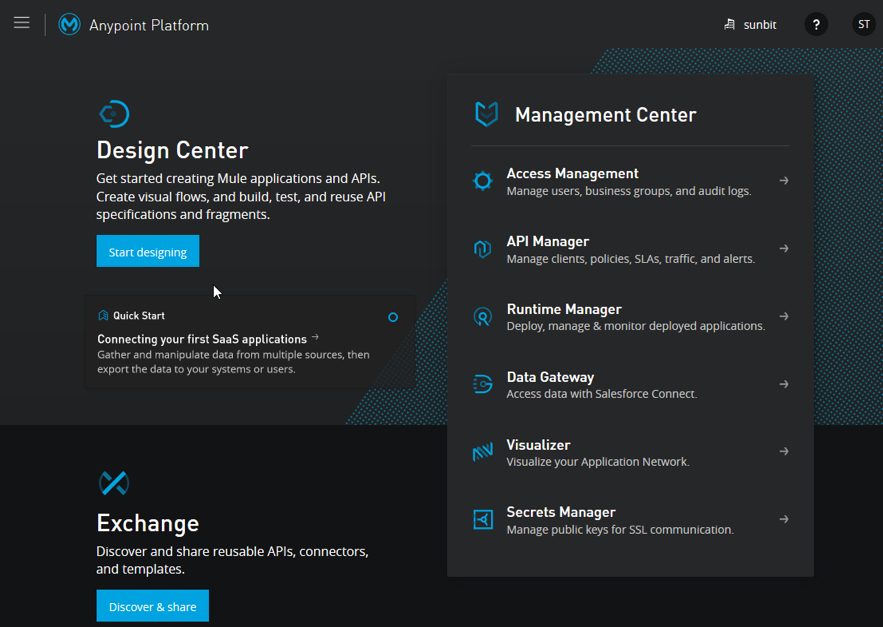Click the arrow on the Runtime Manager row
This screenshot has width=883, height=627.
click(x=784, y=316)
